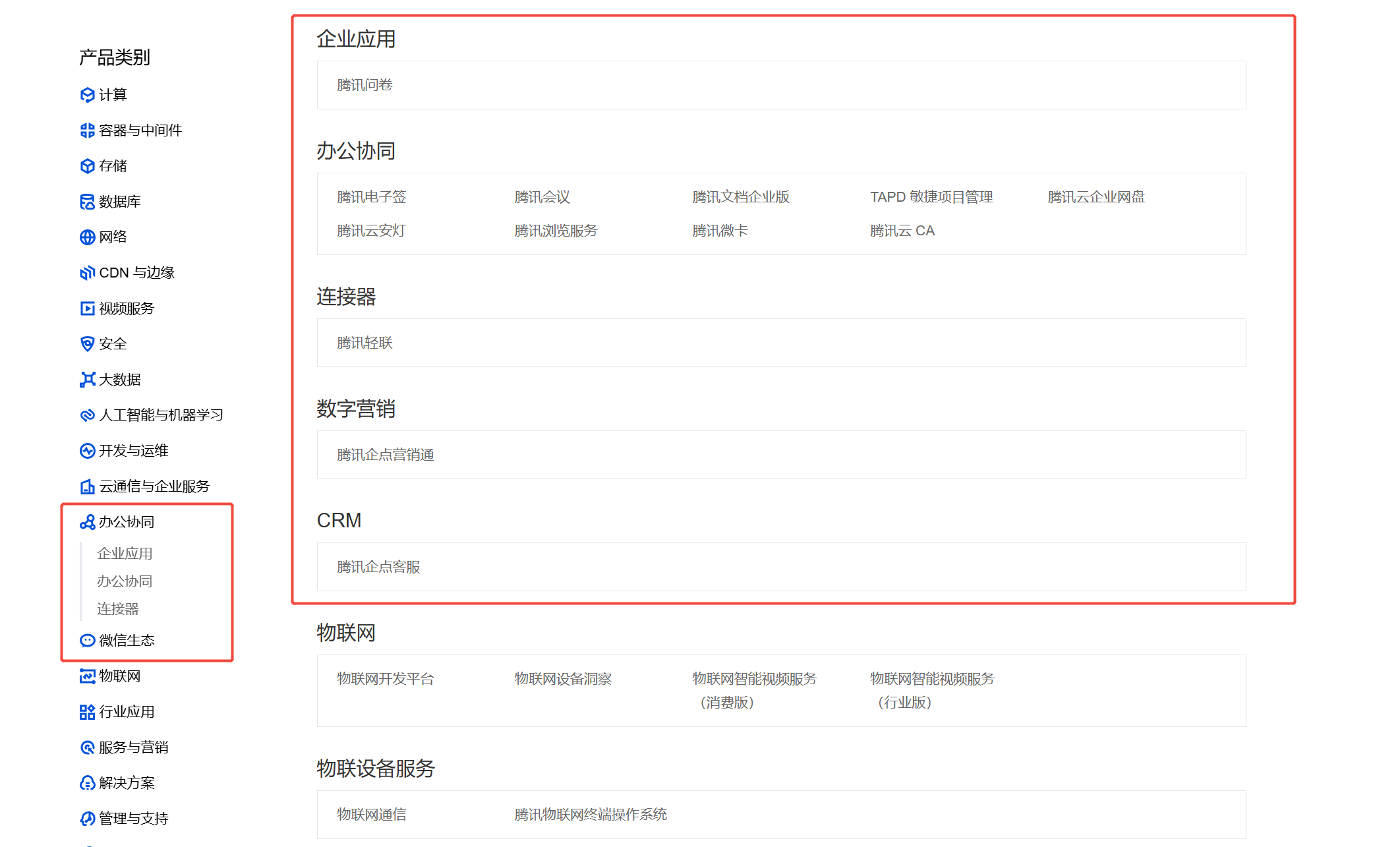Collapse the 办公协同 sidebar category
The width and height of the screenshot is (1400, 847).
click(x=127, y=522)
